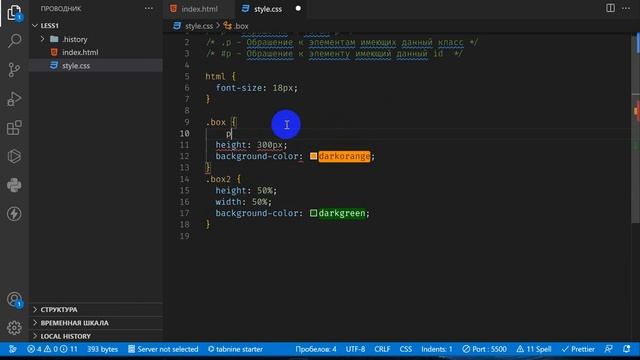Click the editor vertical scrollbar

click(x=636, y=128)
